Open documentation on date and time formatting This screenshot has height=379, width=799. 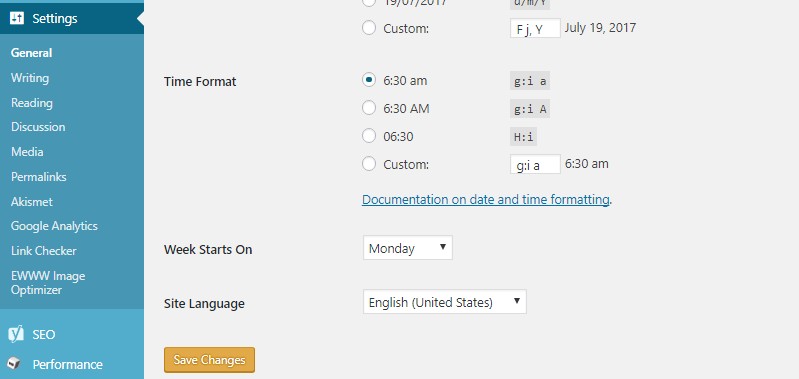pyautogui.click(x=486, y=200)
